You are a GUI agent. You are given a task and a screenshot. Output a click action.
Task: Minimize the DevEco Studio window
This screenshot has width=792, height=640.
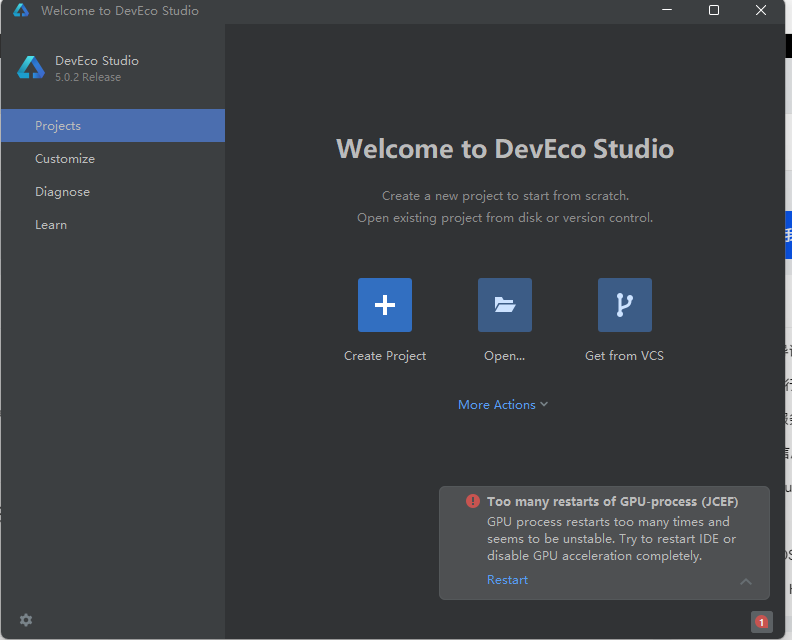[x=667, y=10]
